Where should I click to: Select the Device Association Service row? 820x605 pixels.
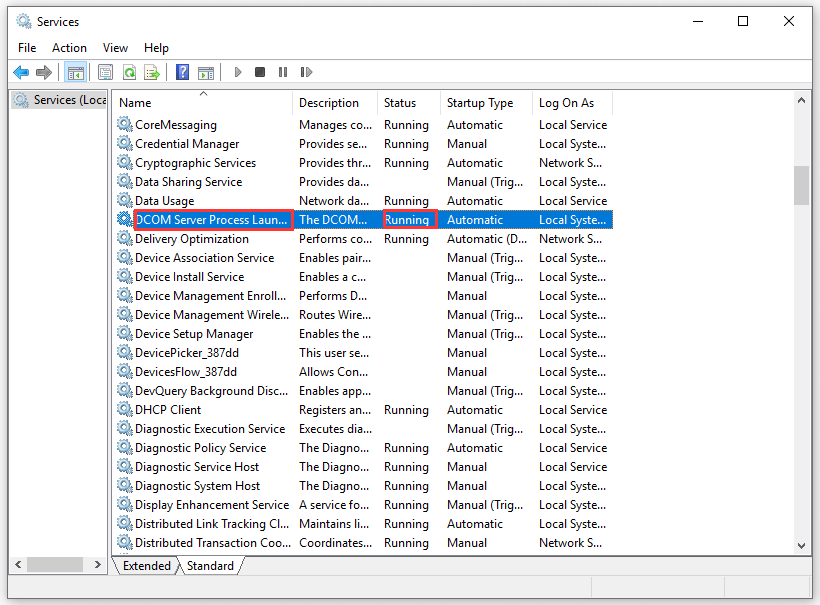click(x=364, y=258)
